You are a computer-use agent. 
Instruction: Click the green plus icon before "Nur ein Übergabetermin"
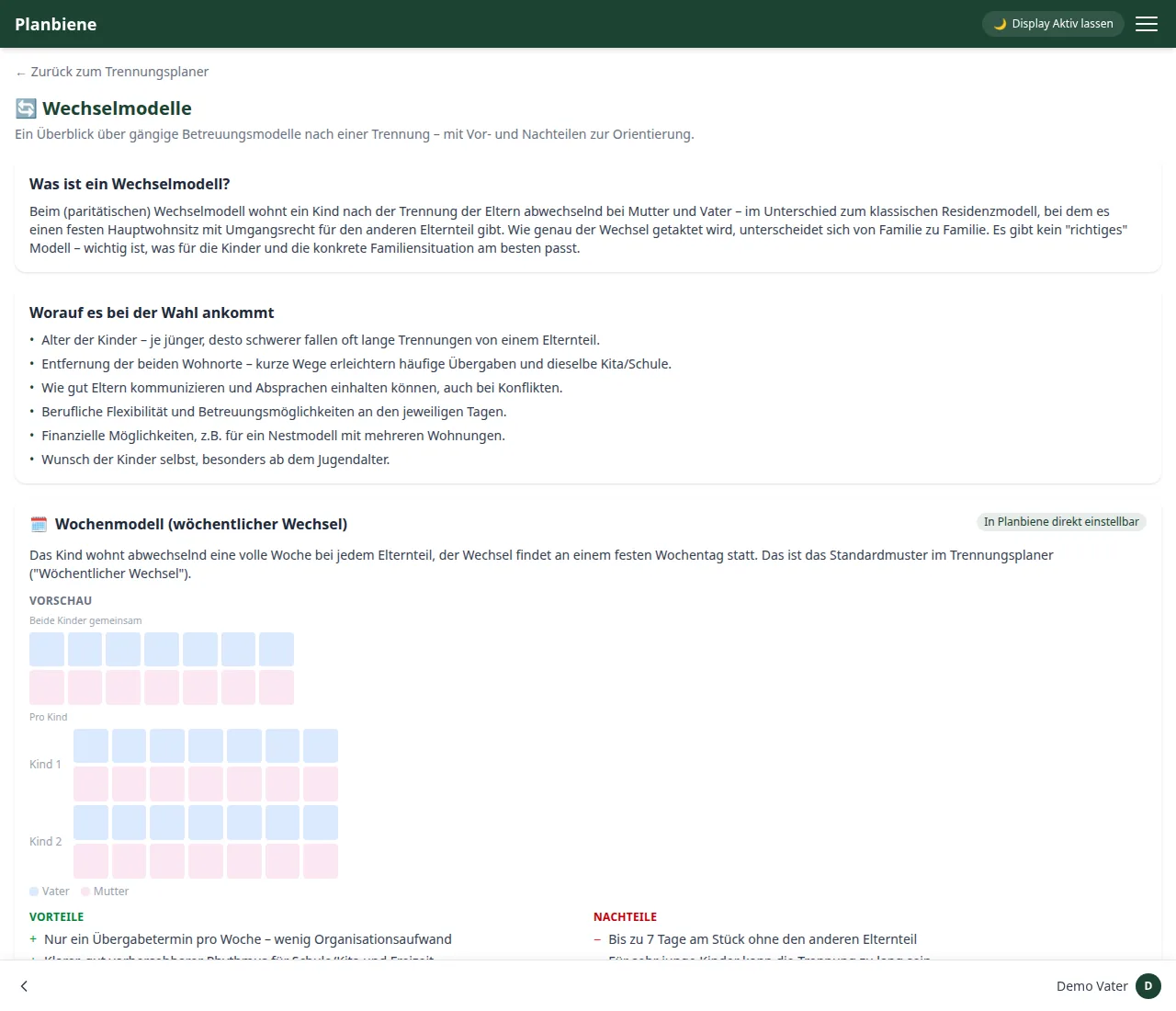[x=33, y=939]
